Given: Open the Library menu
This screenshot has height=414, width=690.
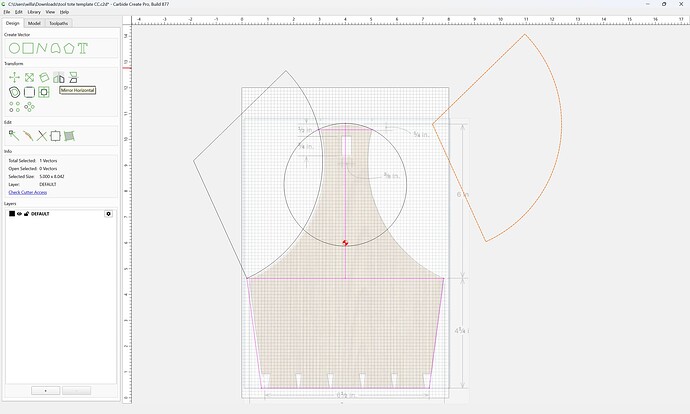Looking at the screenshot, I should 34,12.
